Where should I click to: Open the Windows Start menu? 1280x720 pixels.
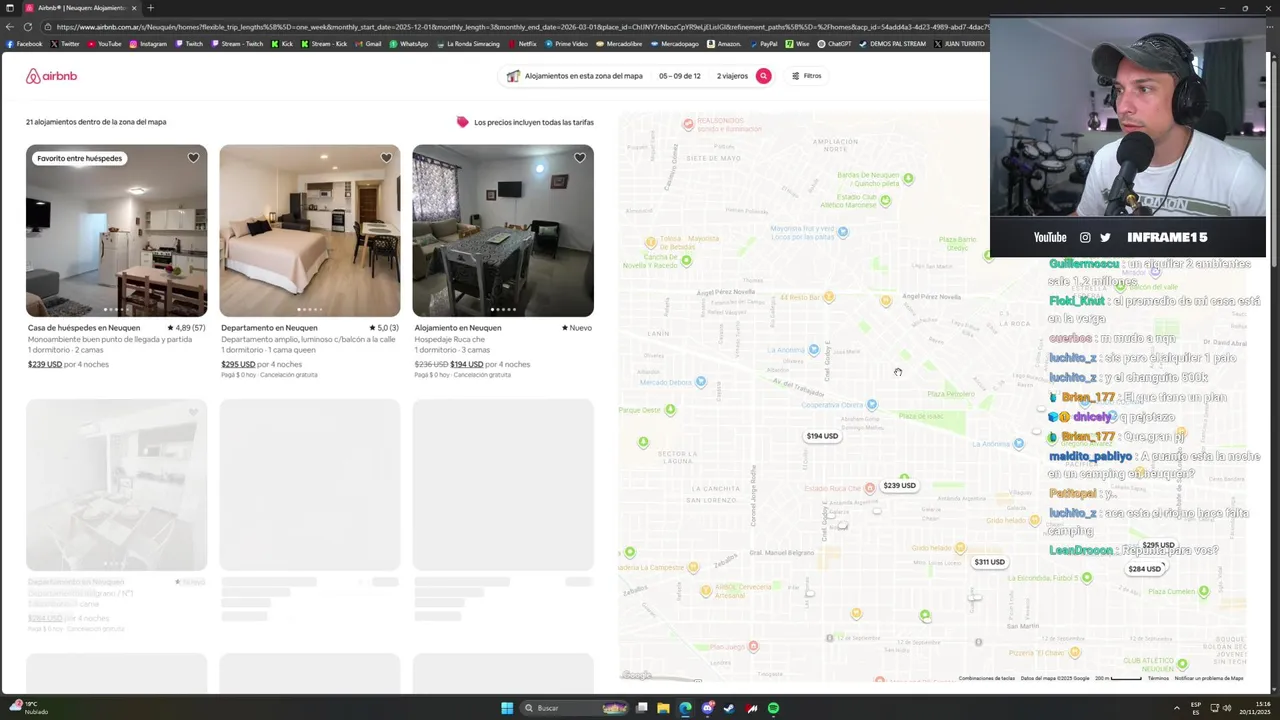pos(507,708)
